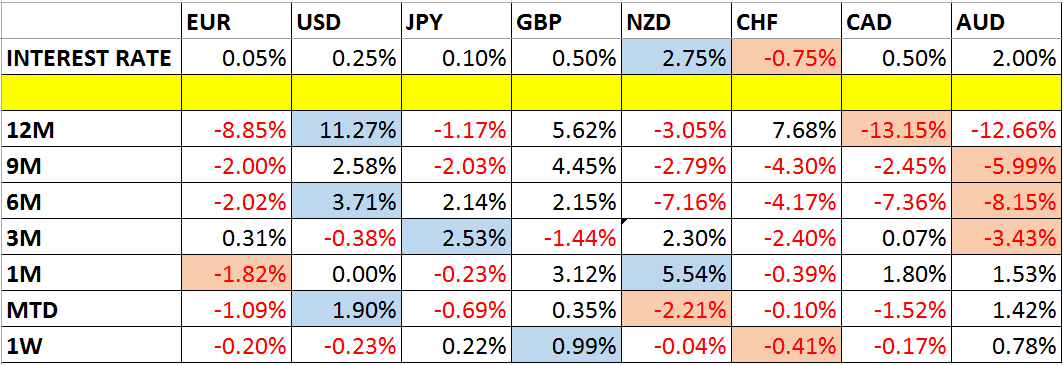This screenshot has height=365, width=1063.
Task: Select the 6M row label
Action: 92,201
